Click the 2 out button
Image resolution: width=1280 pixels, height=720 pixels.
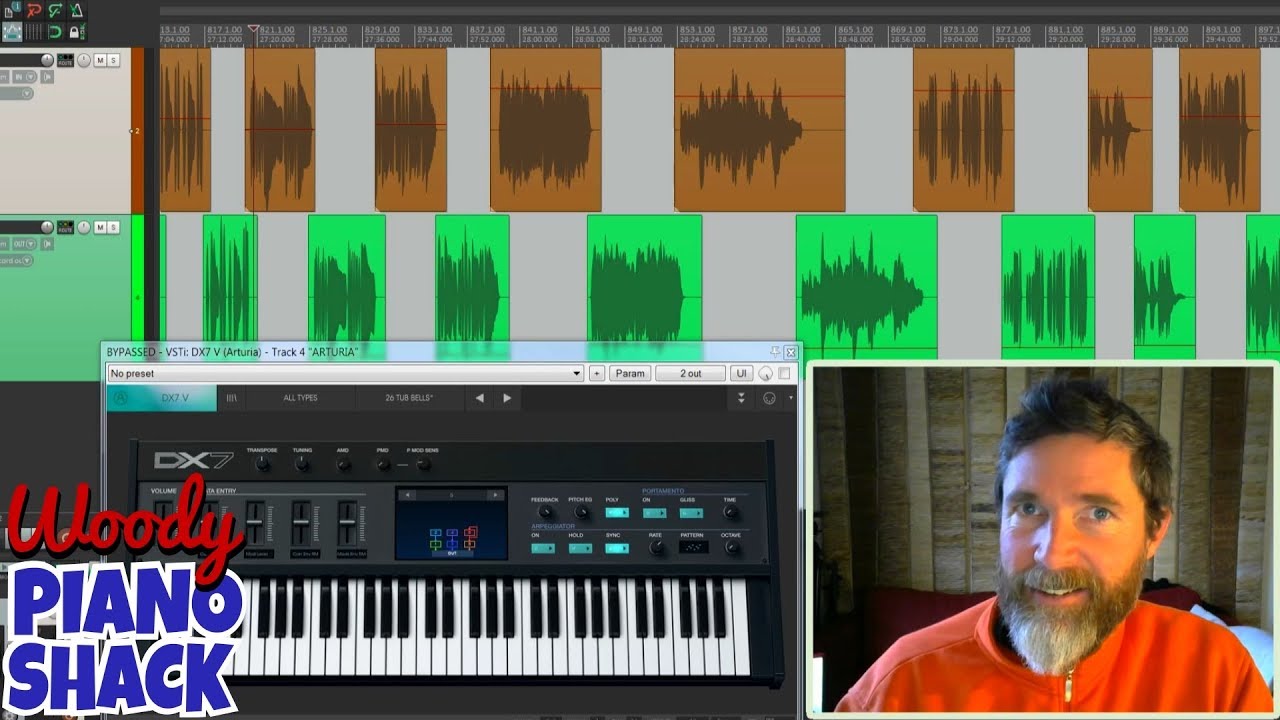691,374
